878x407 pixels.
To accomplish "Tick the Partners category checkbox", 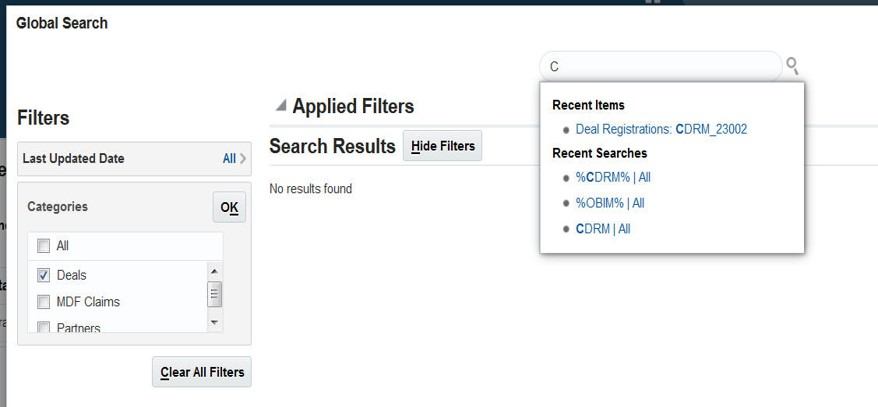I will (43, 327).
